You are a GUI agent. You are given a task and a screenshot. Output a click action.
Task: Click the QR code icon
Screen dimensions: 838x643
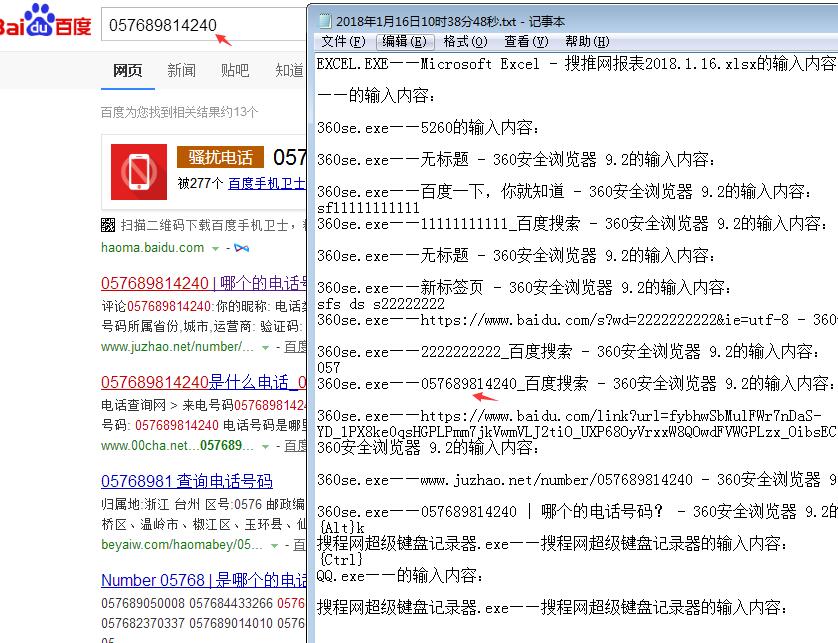click(108, 225)
